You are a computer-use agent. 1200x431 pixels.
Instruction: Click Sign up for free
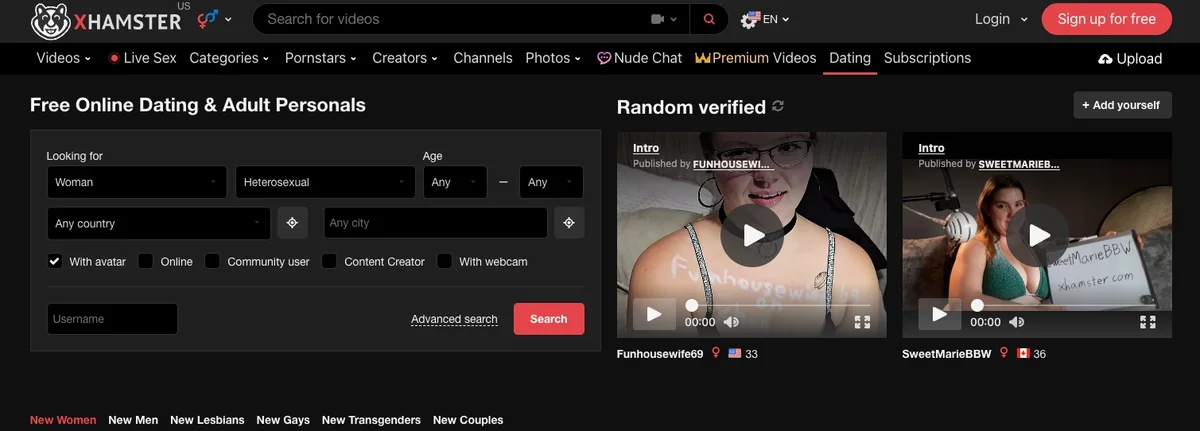pos(1106,19)
